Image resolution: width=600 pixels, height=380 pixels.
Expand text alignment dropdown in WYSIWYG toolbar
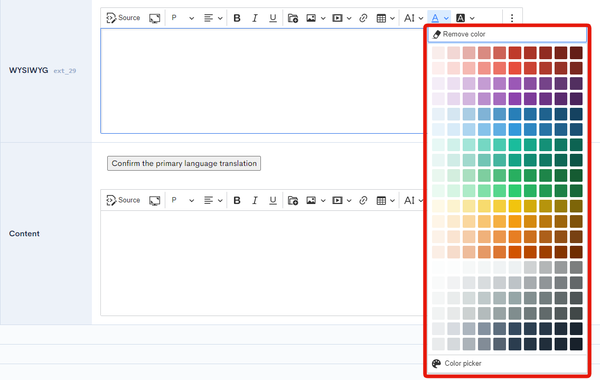[x=213, y=18]
